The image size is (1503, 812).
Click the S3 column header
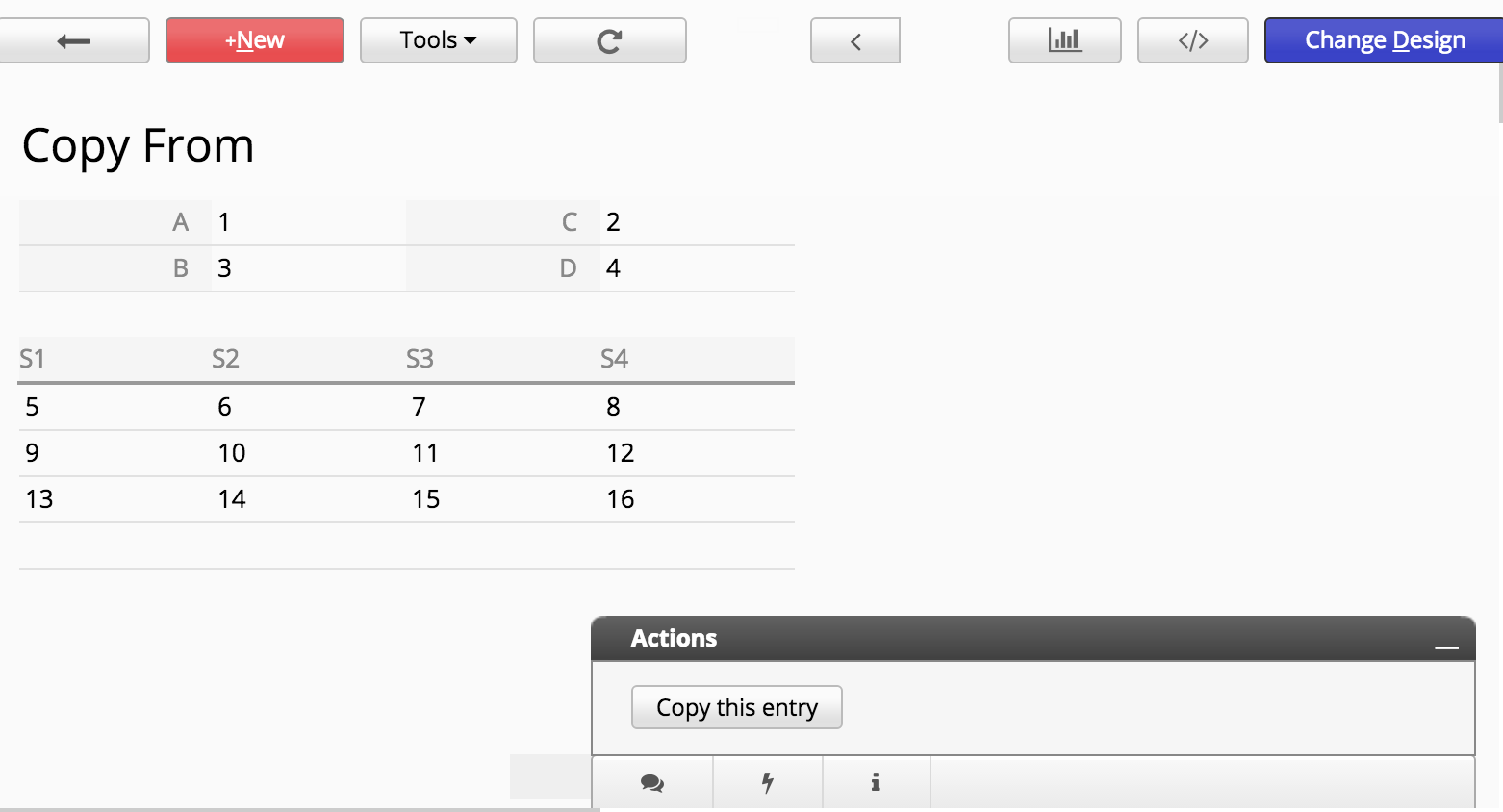[x=420, y=359]
